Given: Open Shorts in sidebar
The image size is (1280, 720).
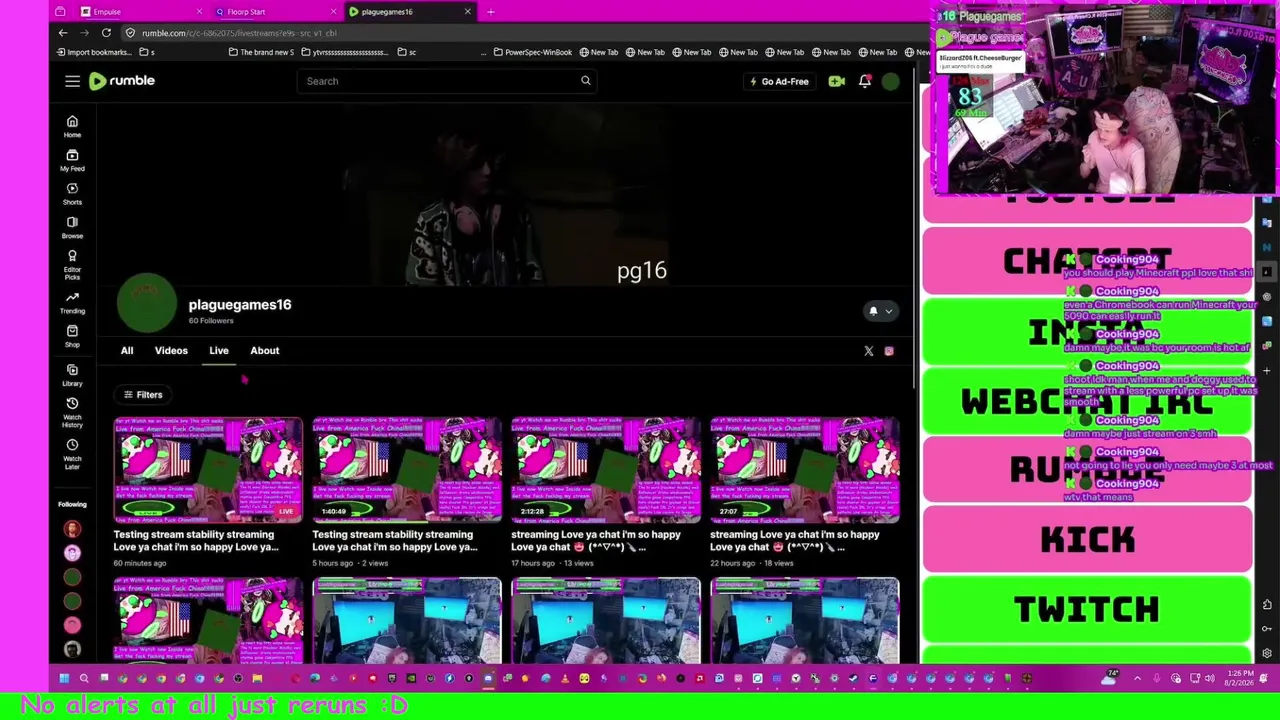Looking at the screenshot, I should coord(72,194).
